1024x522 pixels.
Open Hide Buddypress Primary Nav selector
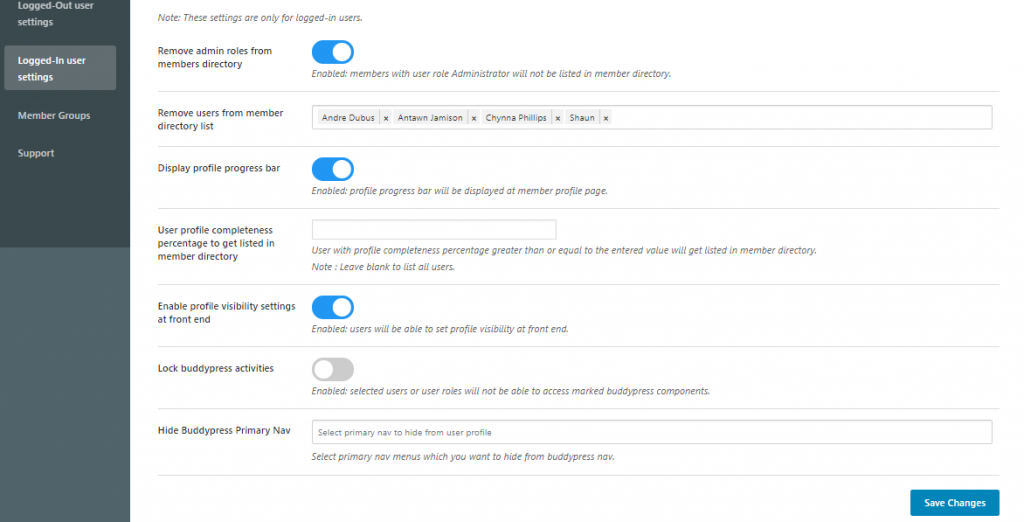tap(652, 432)
